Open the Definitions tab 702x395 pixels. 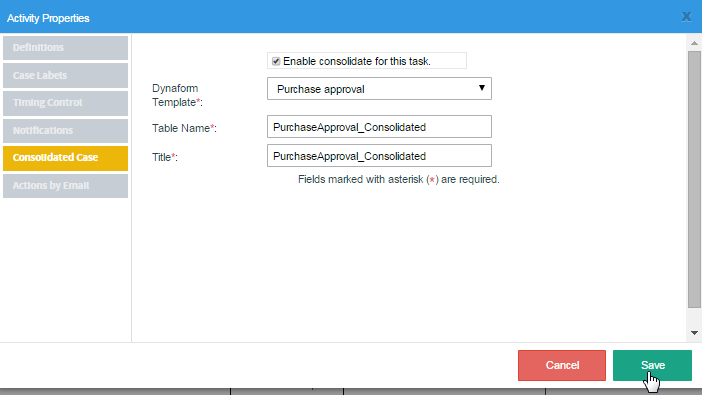point(65,47)
